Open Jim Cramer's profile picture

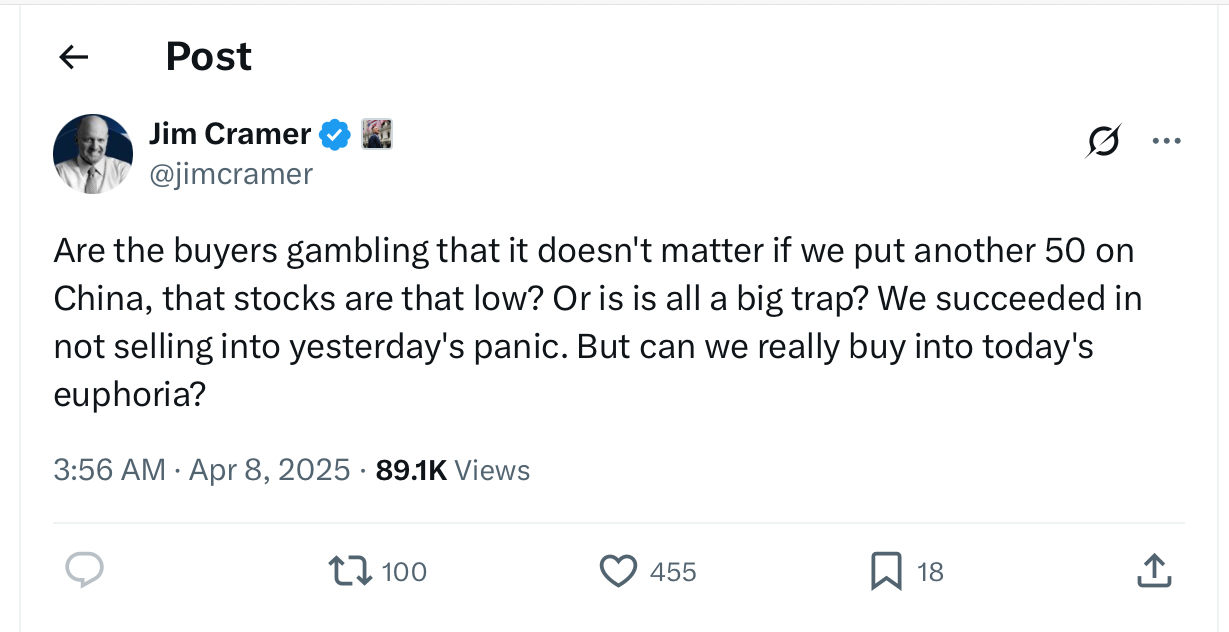coord(93,153)
